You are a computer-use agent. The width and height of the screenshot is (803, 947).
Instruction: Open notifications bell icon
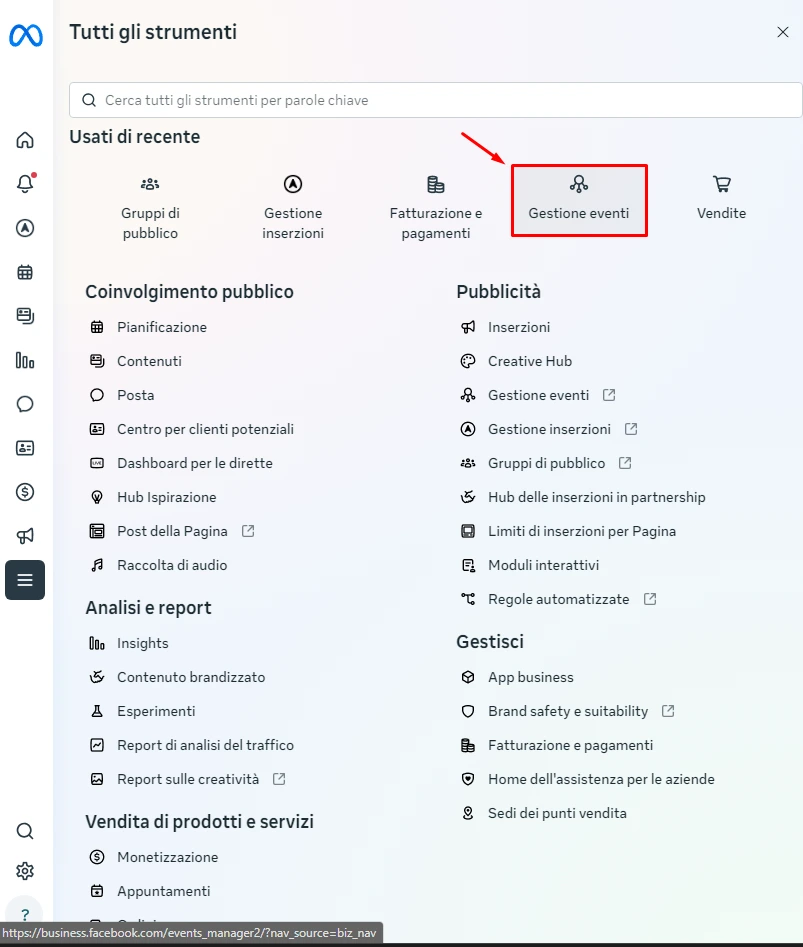25,184
